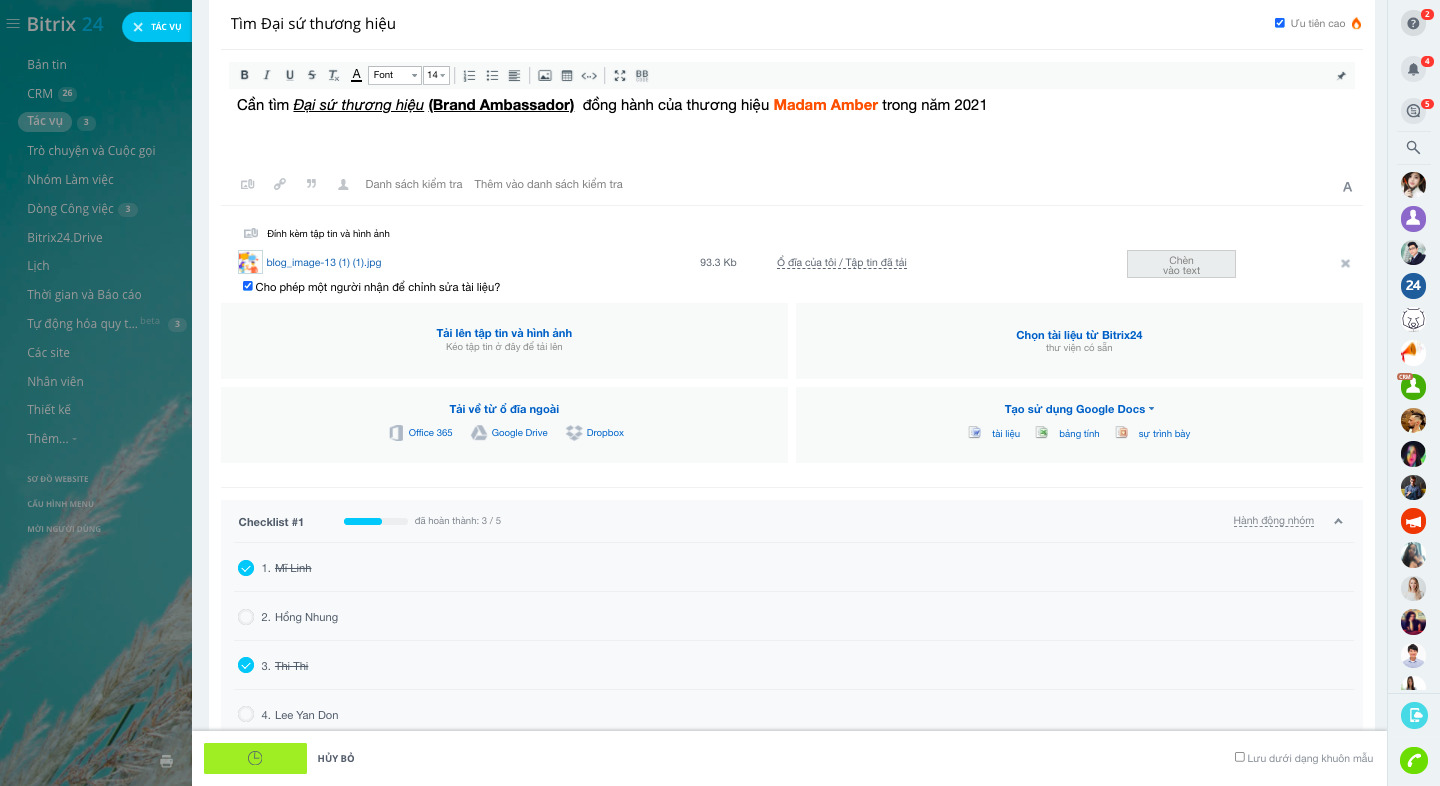The height and width of the screenshot is (786, 1440).
Task: Close the TÁC VỤ slider panel
Action: [139, 27]
